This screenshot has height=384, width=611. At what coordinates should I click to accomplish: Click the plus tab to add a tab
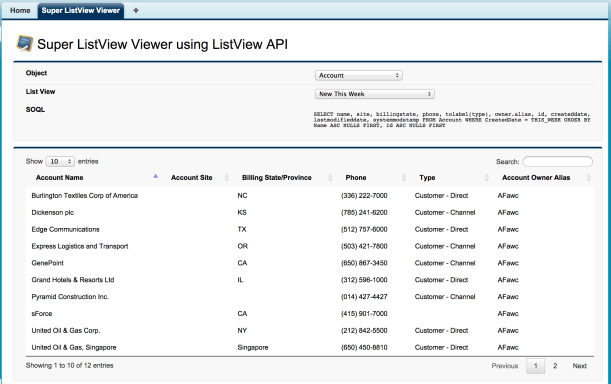[136, 11]
